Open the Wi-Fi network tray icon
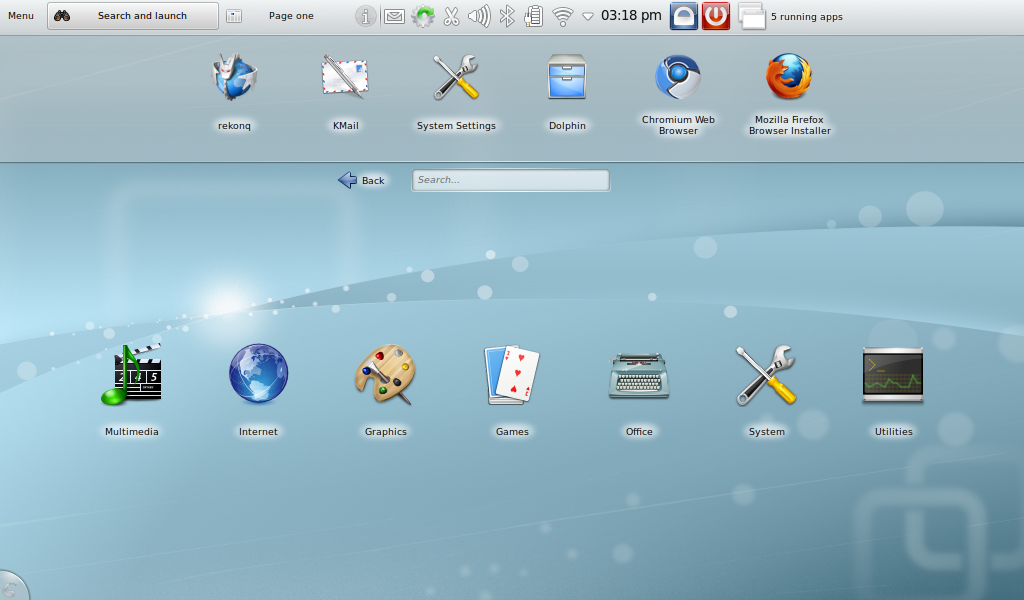The height and width of the screenshot is (600, 1024). pos(562,16)
